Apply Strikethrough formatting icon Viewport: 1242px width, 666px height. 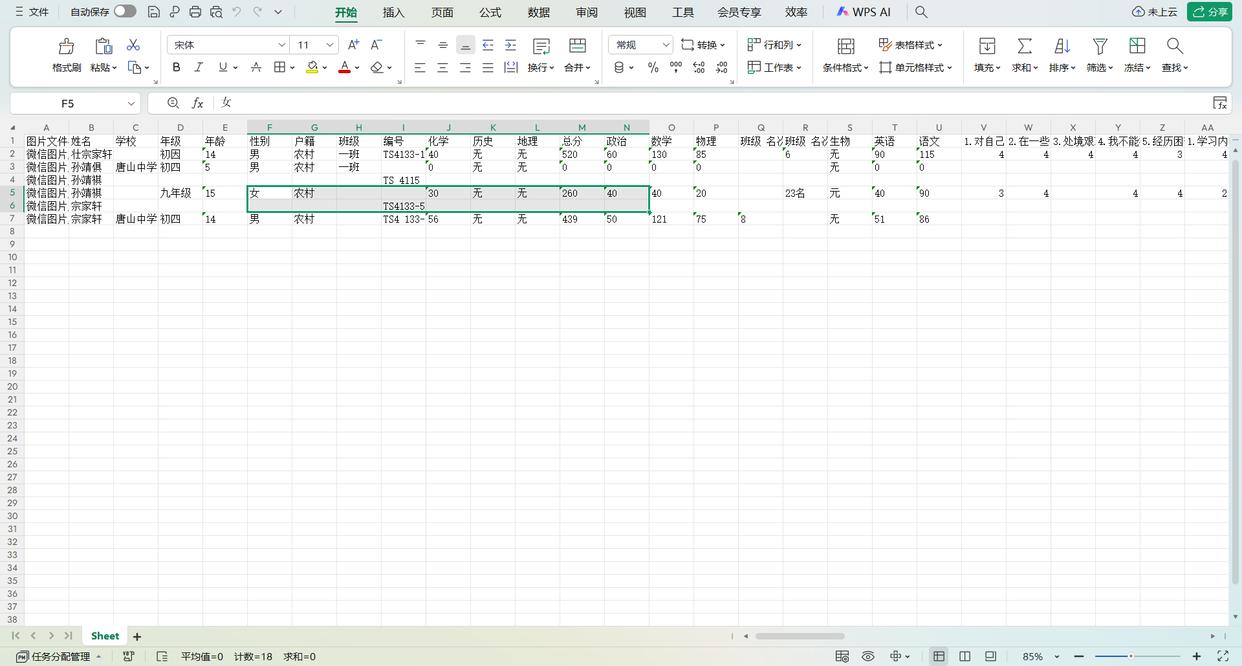coord(256,67)
